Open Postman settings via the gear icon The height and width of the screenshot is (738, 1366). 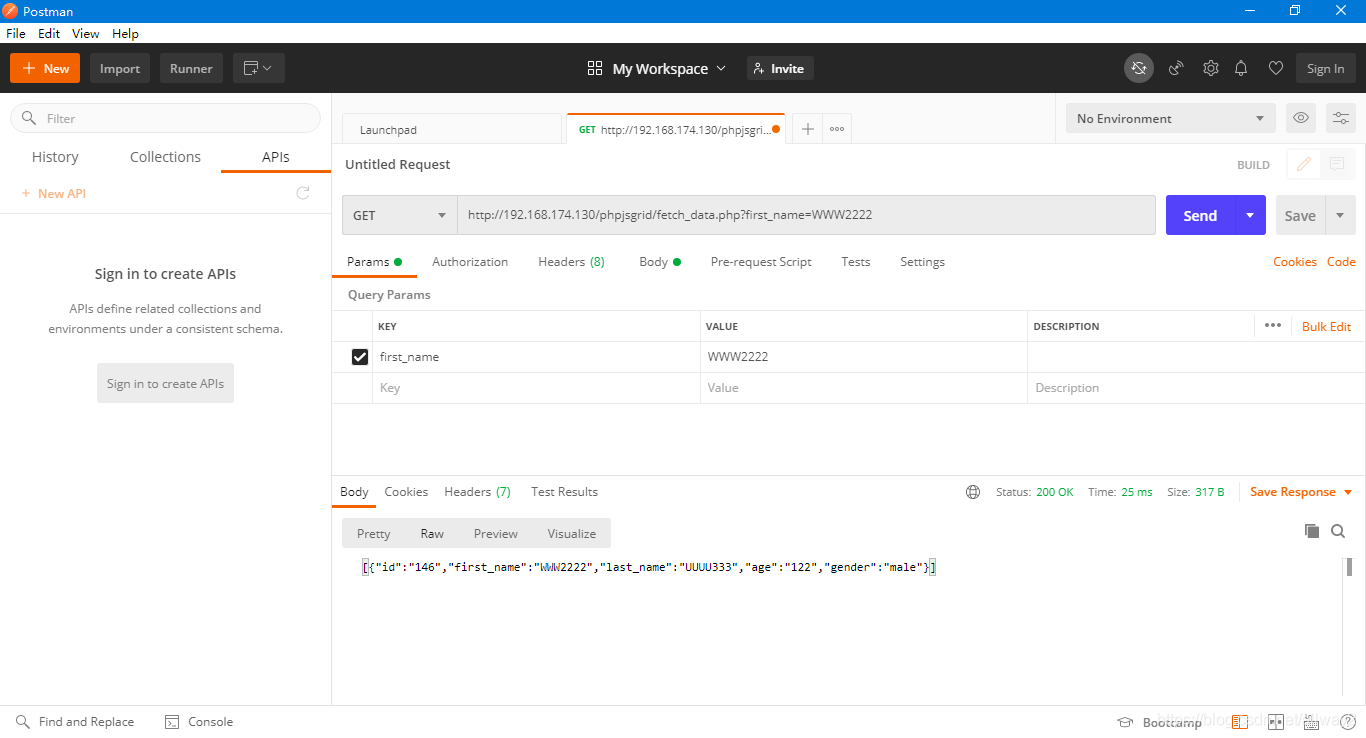[x=1210, y=68]
